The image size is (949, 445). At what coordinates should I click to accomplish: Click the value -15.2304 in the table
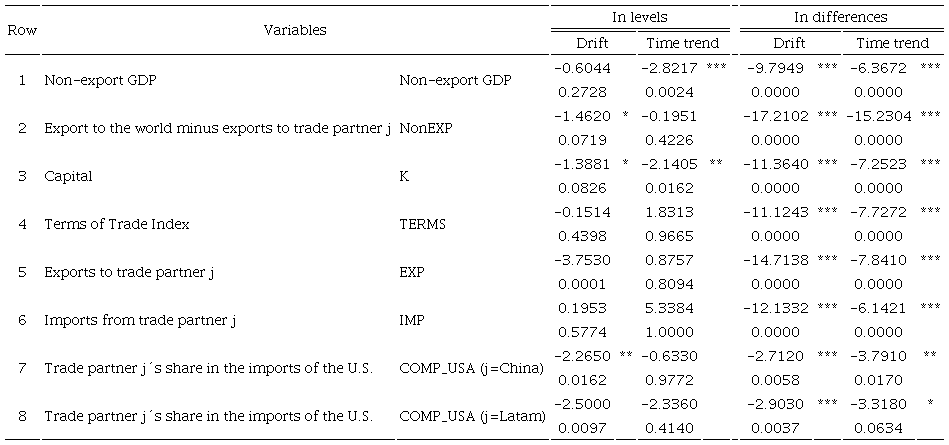click(x=877, y=116)
